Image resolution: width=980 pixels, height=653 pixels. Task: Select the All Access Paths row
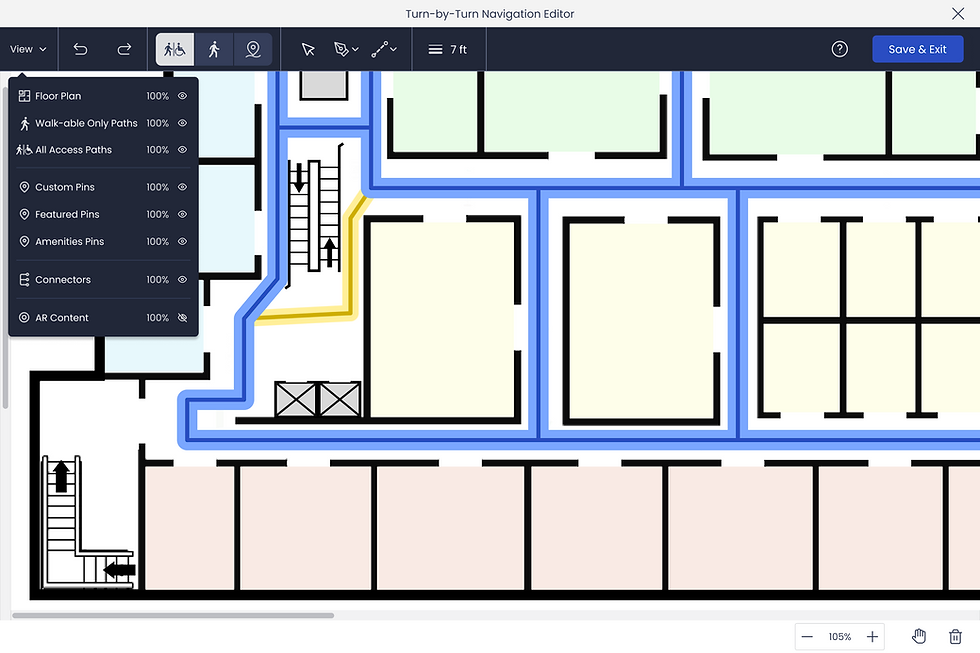pyautogui.click(x=103, y=149)
